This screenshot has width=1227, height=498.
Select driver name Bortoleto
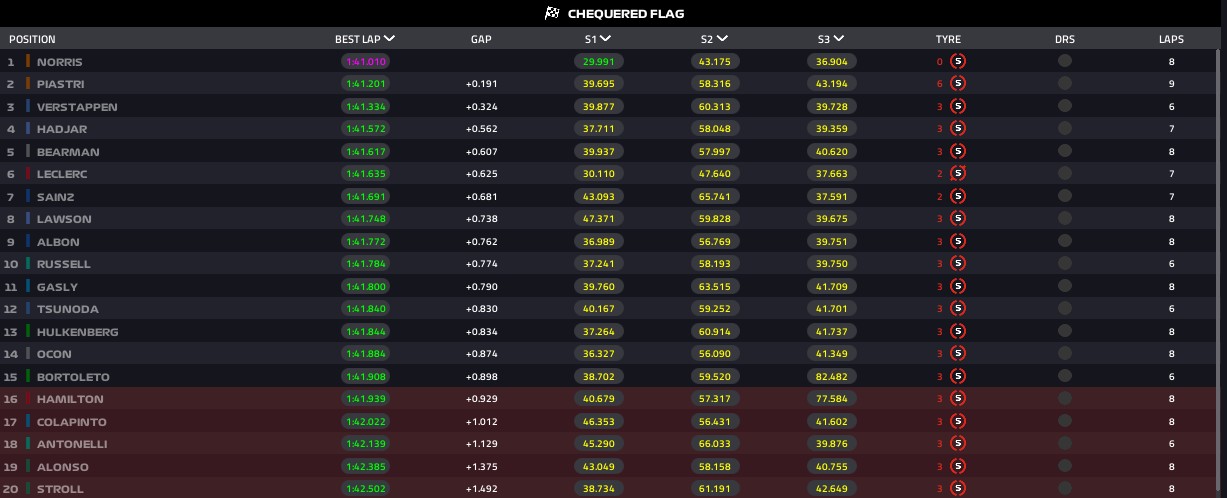pos(73,377)
